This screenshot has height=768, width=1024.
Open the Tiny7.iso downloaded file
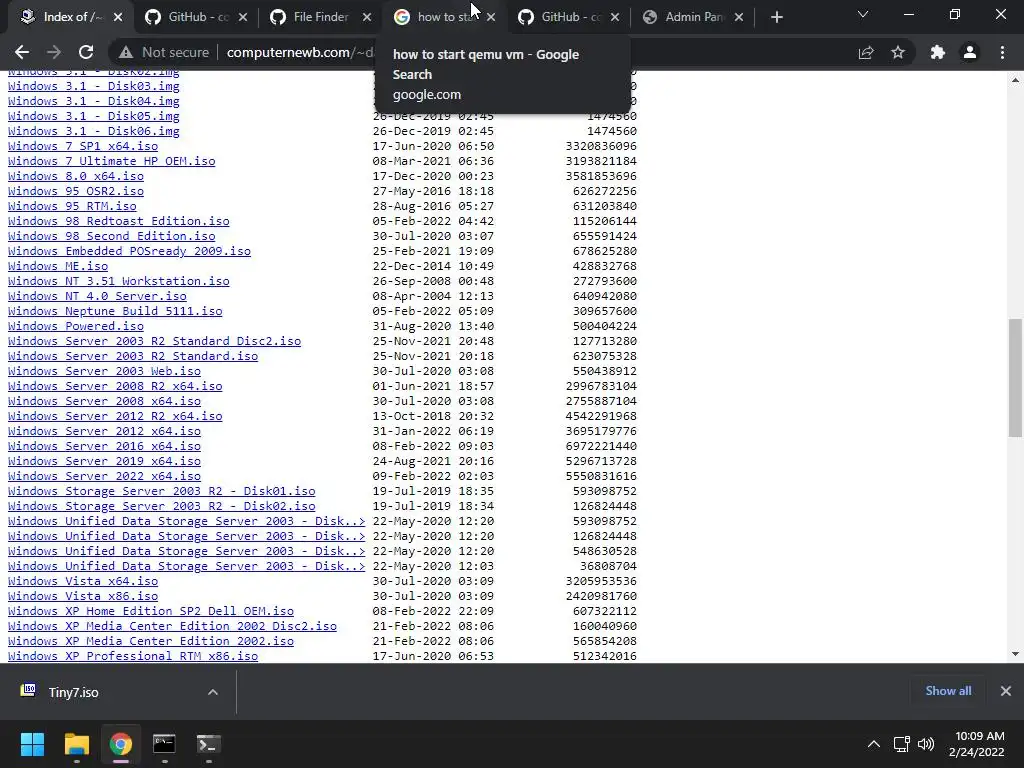(73, 692)
